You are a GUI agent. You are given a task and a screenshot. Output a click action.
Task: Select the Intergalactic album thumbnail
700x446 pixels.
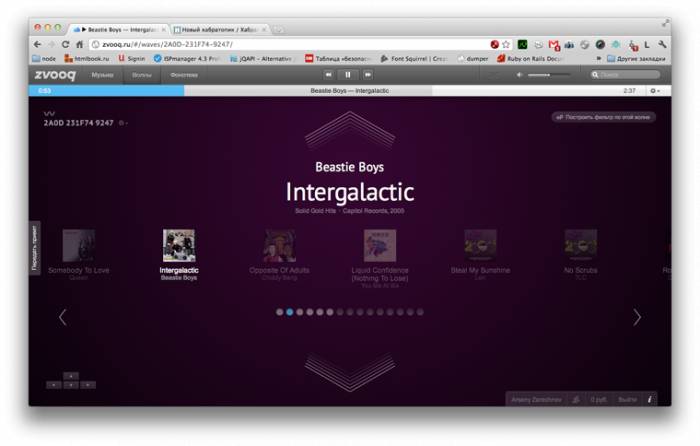tap(179, 246)
